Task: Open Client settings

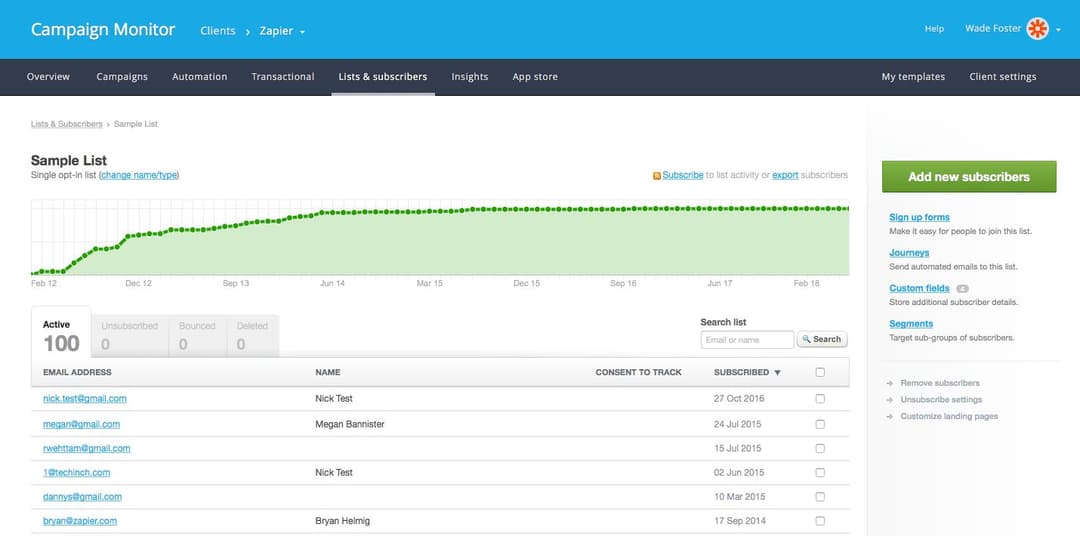Action: 1003,77
